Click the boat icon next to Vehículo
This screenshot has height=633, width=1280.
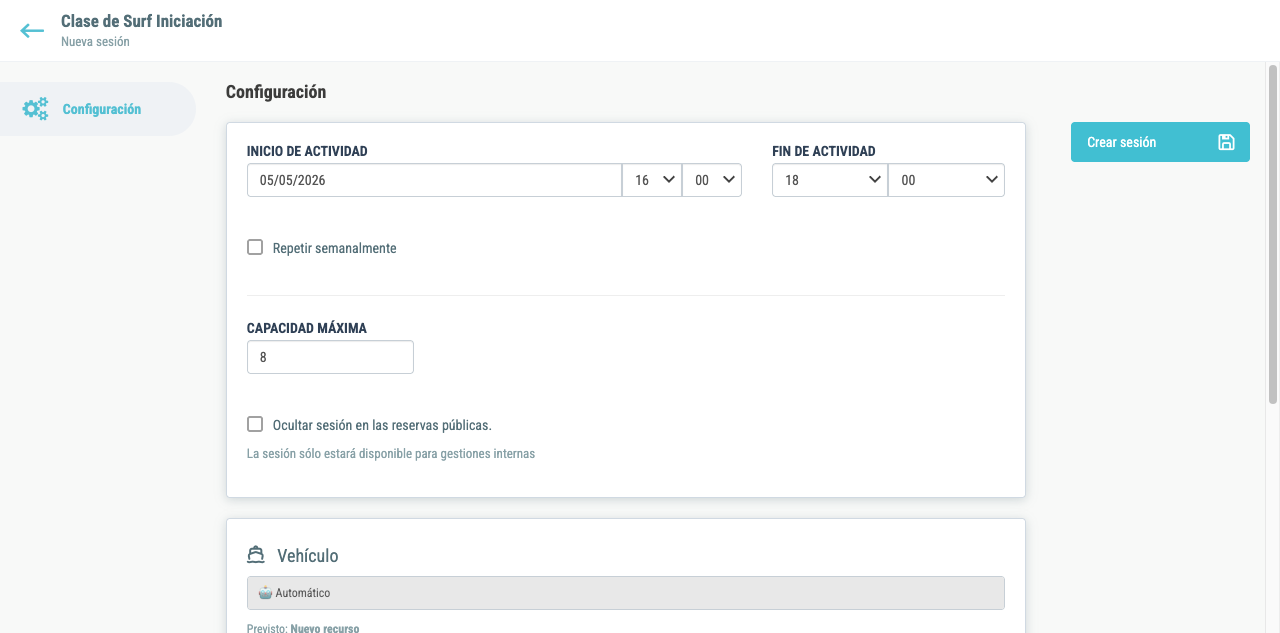pyautogui.click(x=257, y=555)
